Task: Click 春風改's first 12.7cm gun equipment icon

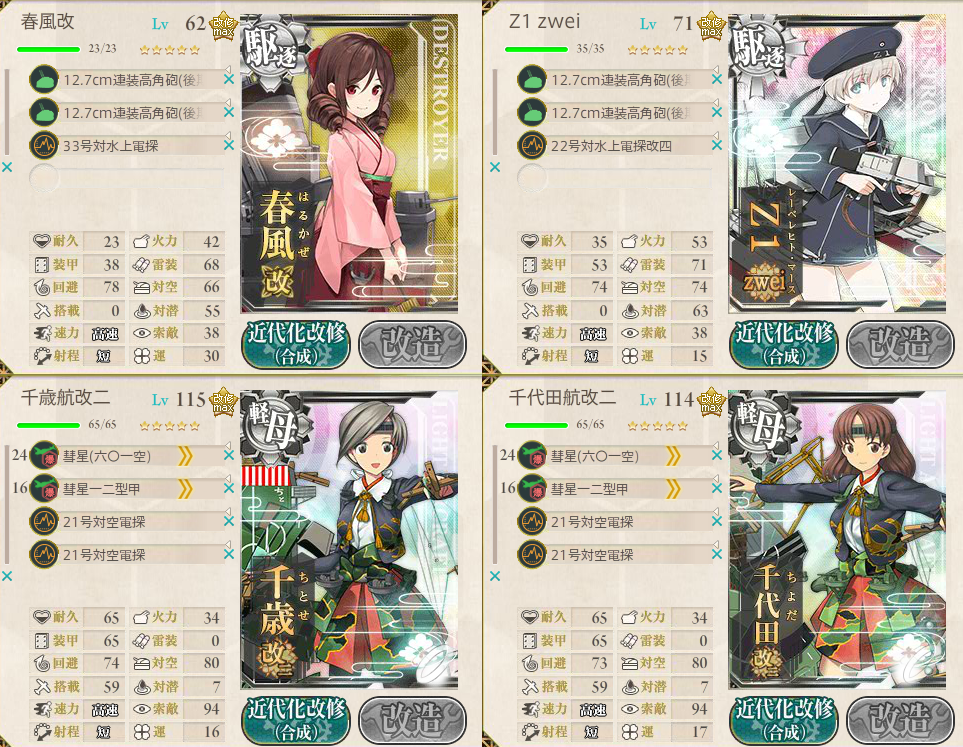Action: click(x=44, y=80)
